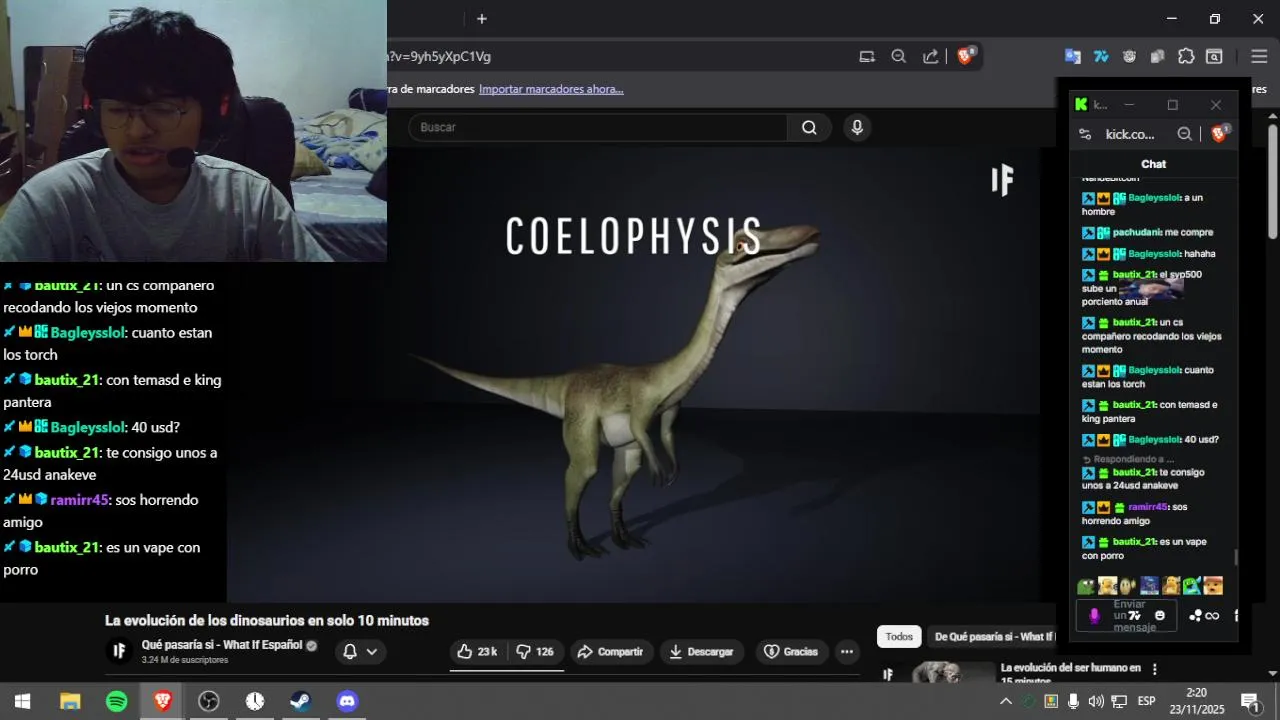The image size is (1280, 720).
Task: Open Steam from the taskbar
Action: point(301,701)
